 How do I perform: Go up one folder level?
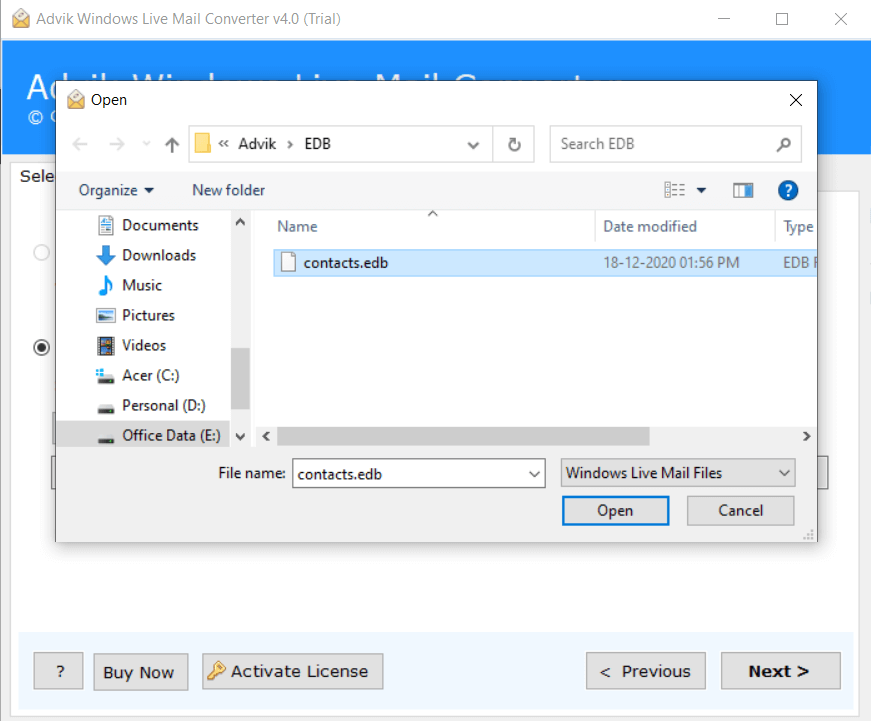pyautogui.click(x=172, y=144)
